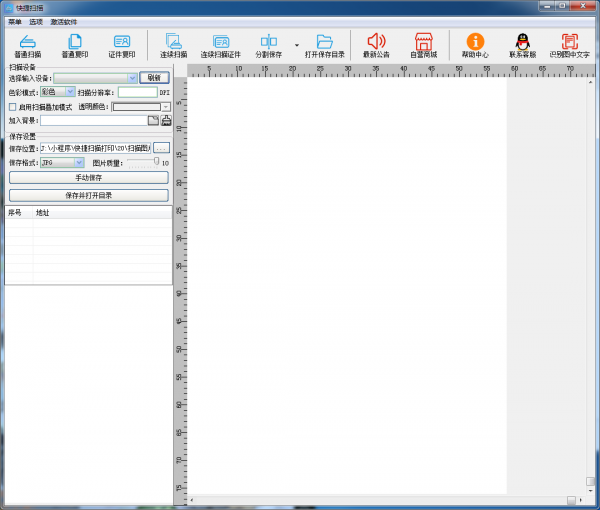This screenshot has width=600, height=510.
Task: Click the 刷新 refresh button
Action: (154, 77)
